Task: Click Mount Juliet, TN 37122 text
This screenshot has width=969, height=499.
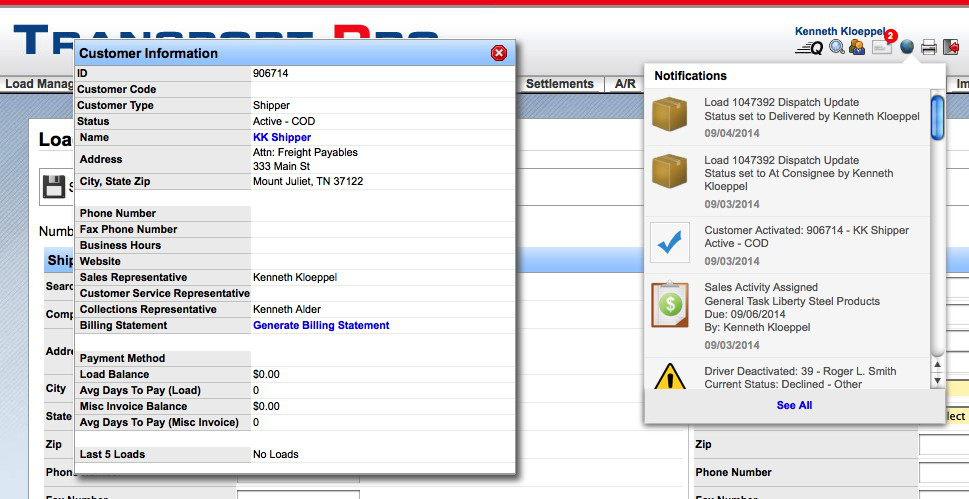Action: pyautogui.click(x=308, y=181)
